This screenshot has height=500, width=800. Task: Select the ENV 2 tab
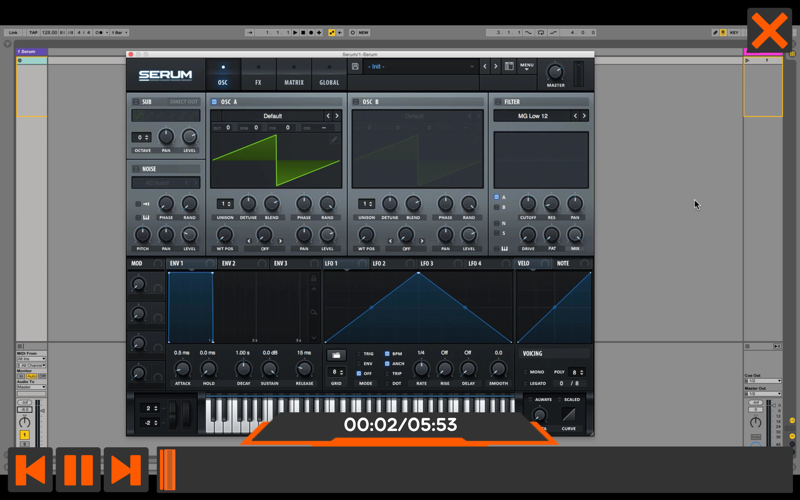243,263
